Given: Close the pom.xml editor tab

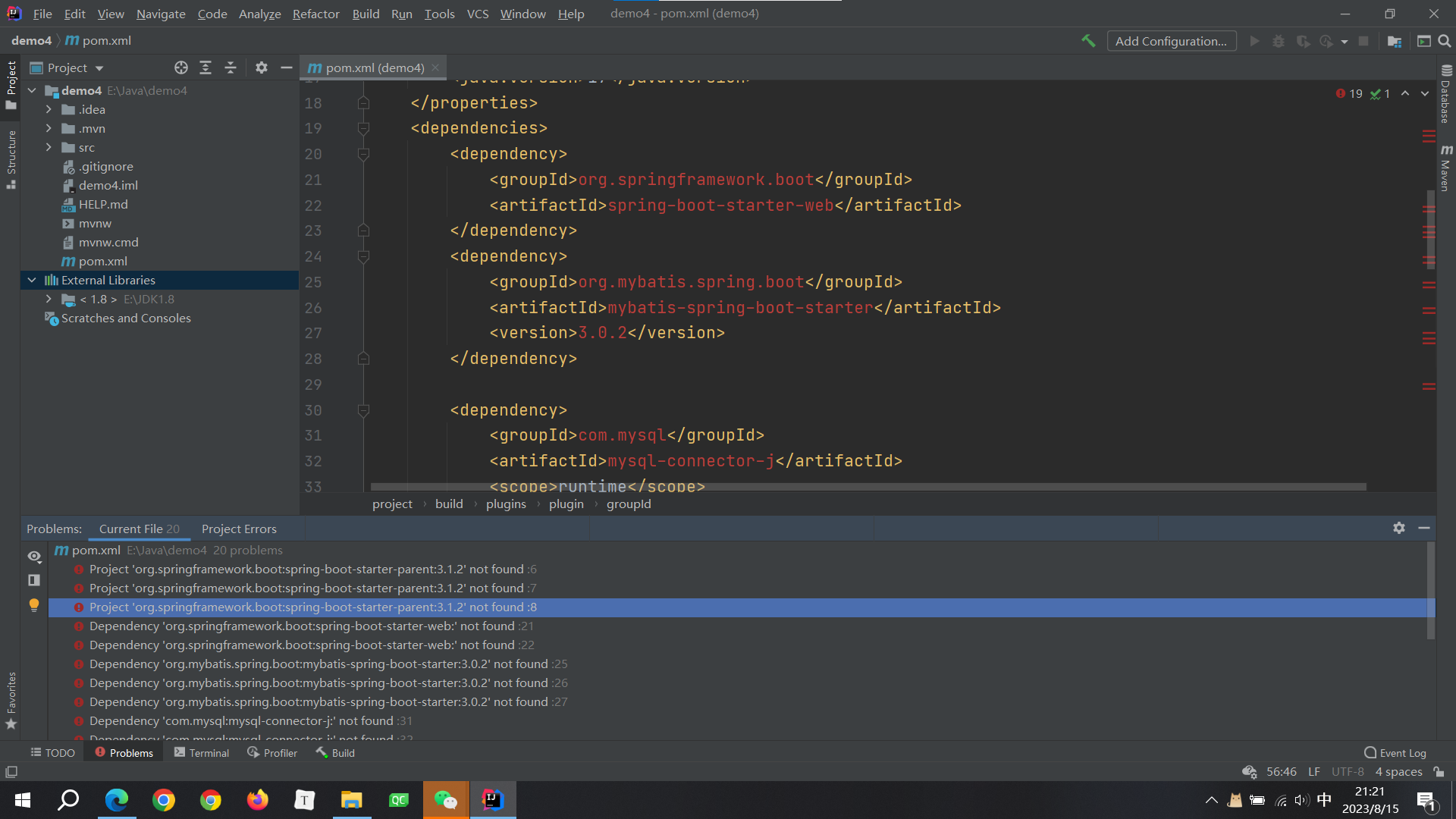Looking at the screenshot, I should [436, 67].
